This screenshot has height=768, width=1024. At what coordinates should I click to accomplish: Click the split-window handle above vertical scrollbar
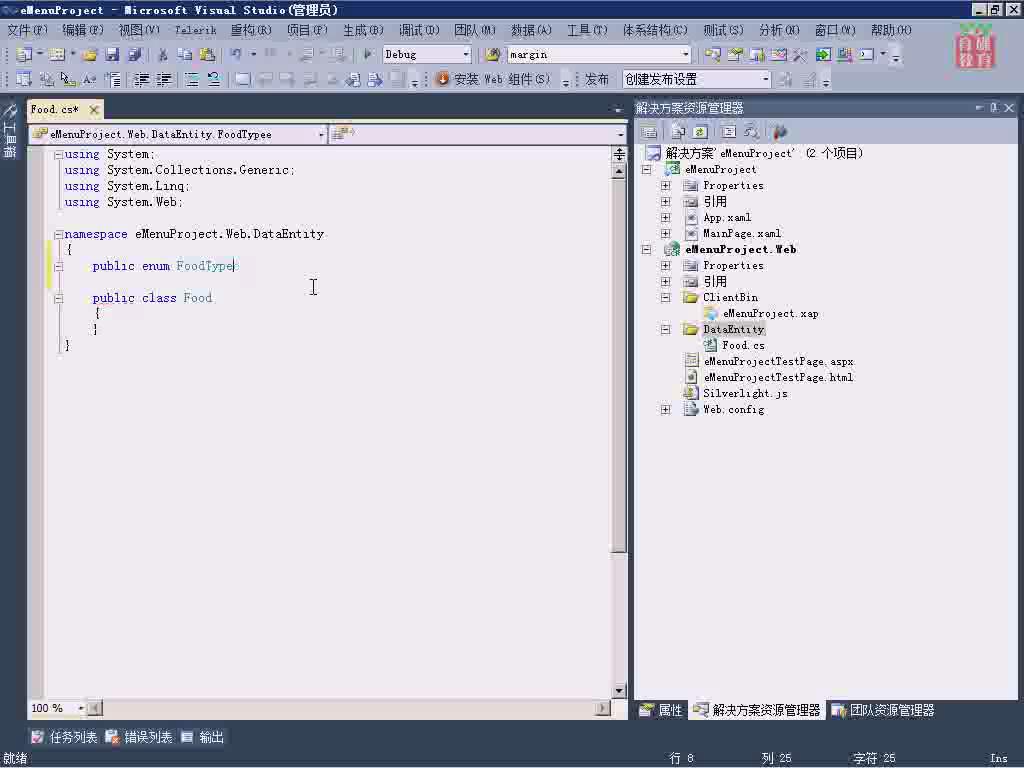coord(619,155)
